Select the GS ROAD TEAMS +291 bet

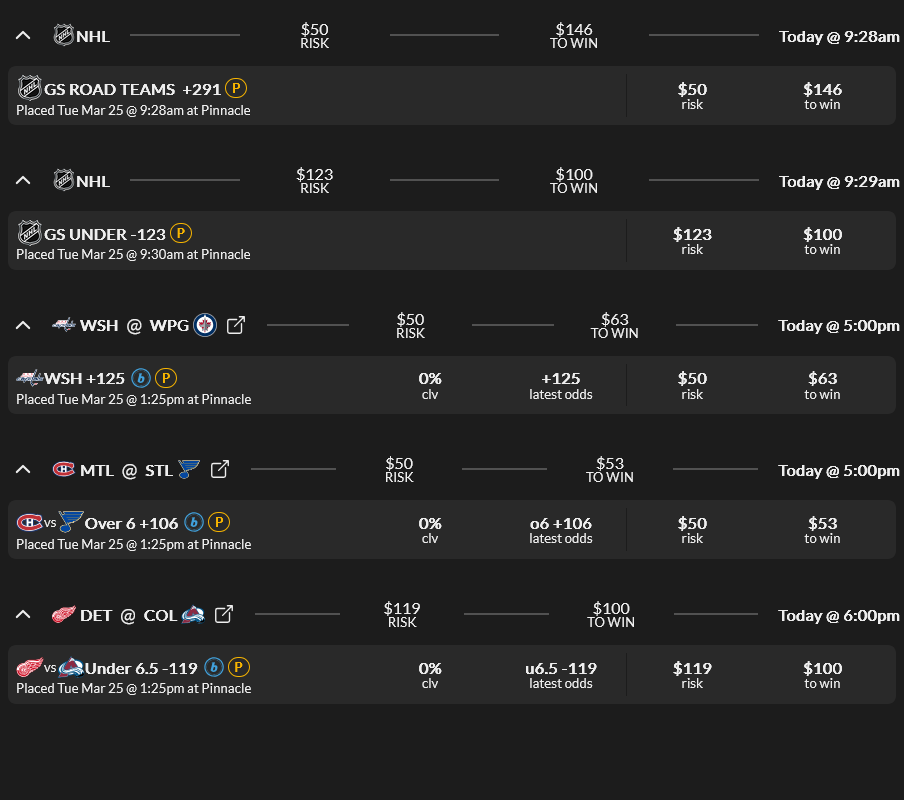point(110,89)
